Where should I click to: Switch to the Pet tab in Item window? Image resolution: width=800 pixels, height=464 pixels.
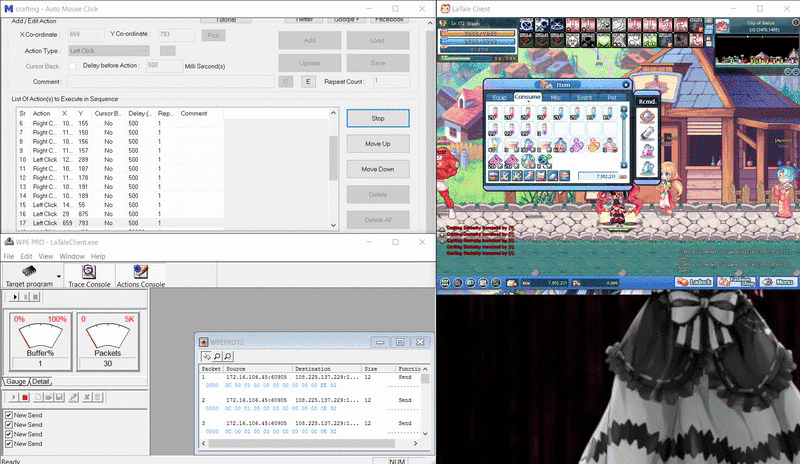pyautogui.click(x=612, y=97)
